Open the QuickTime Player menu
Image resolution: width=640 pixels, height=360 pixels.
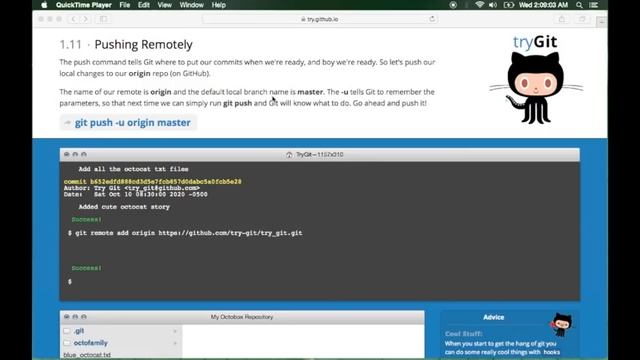pos(84,5)
